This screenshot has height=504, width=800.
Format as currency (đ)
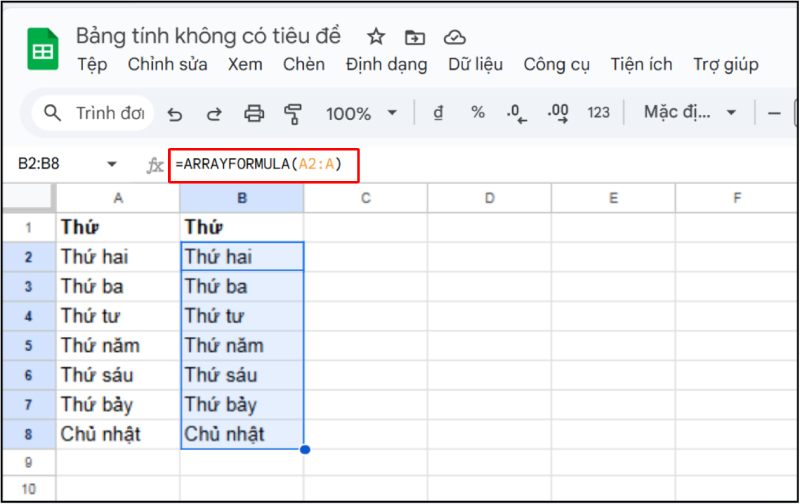click(x=438, y=112)
